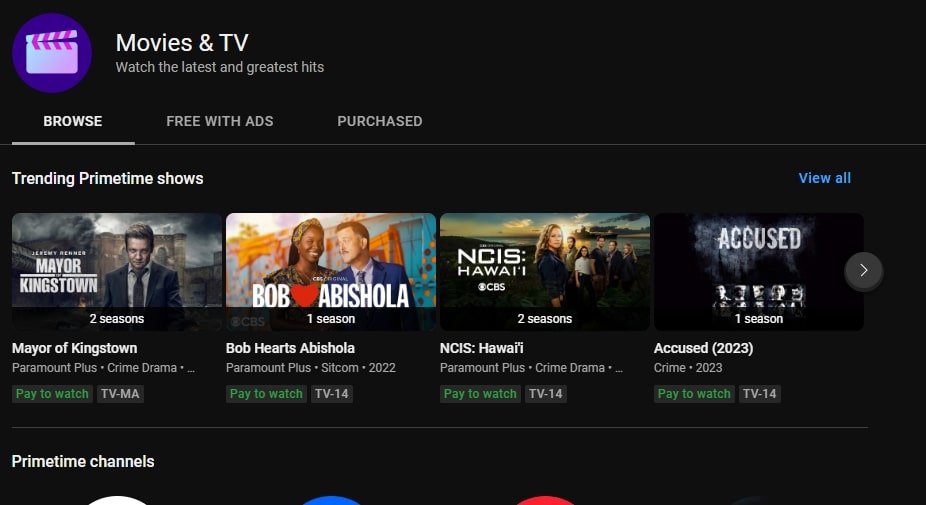Click Pay to watch under Mayor of Kingstown

(x=52, y=394)
